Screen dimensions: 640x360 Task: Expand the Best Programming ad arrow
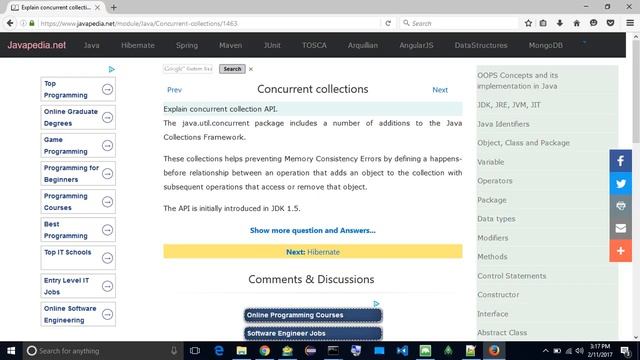coord(107,230)
